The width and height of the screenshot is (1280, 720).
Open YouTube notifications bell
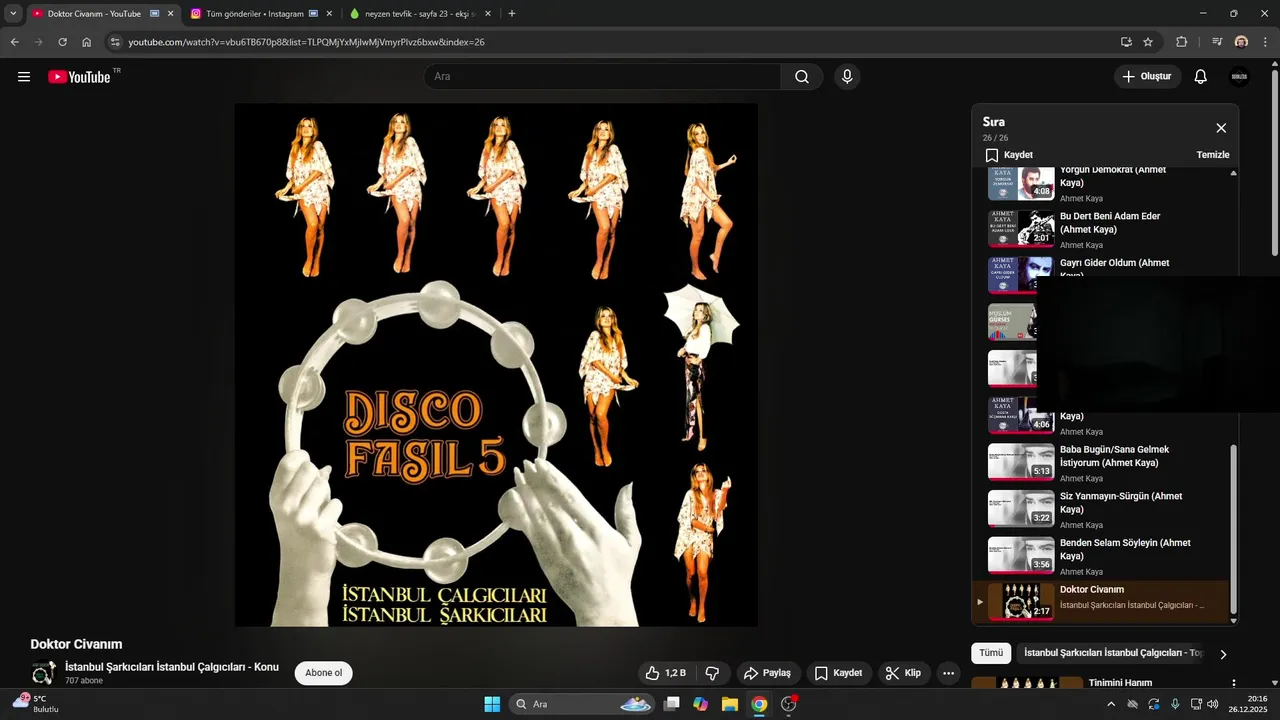pos(1201,77)
